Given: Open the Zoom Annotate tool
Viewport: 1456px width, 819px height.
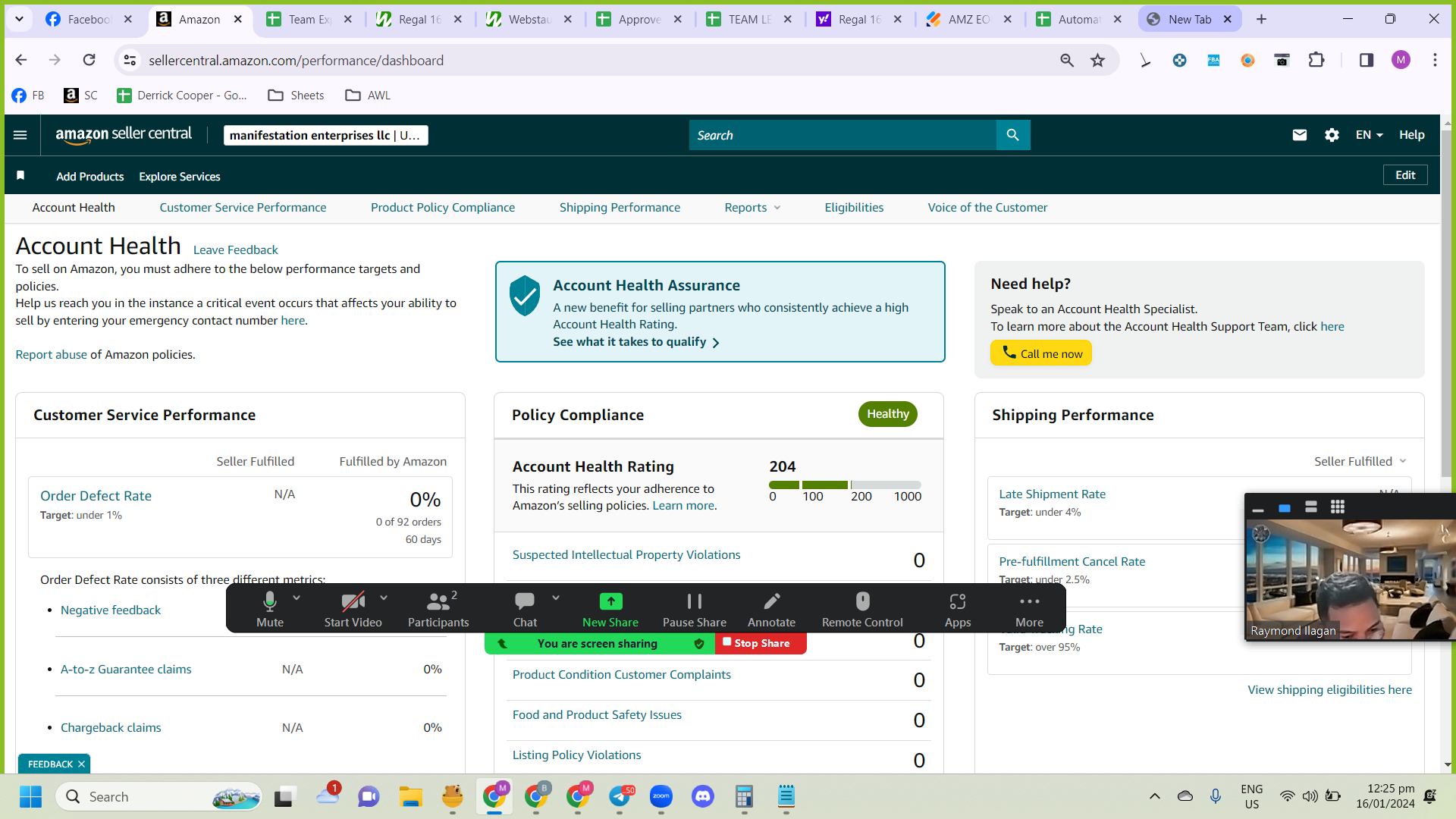Looking at the screenshot, I should coord(771,609).
